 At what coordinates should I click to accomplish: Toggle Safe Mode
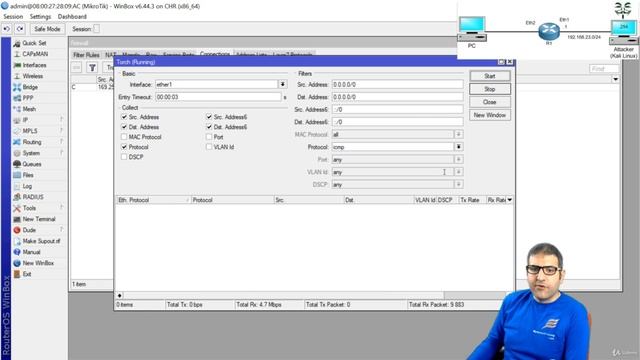(47, 29)
